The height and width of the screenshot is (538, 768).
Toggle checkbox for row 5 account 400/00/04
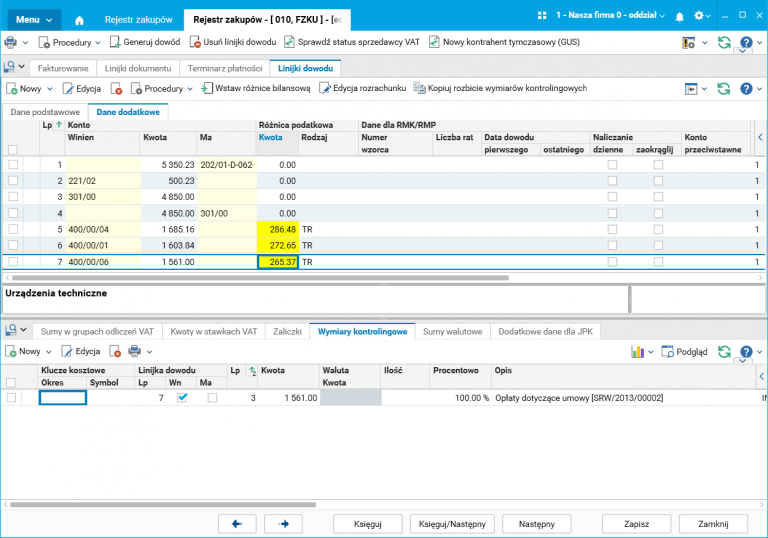pyautogui.click(x=12, y=229)
